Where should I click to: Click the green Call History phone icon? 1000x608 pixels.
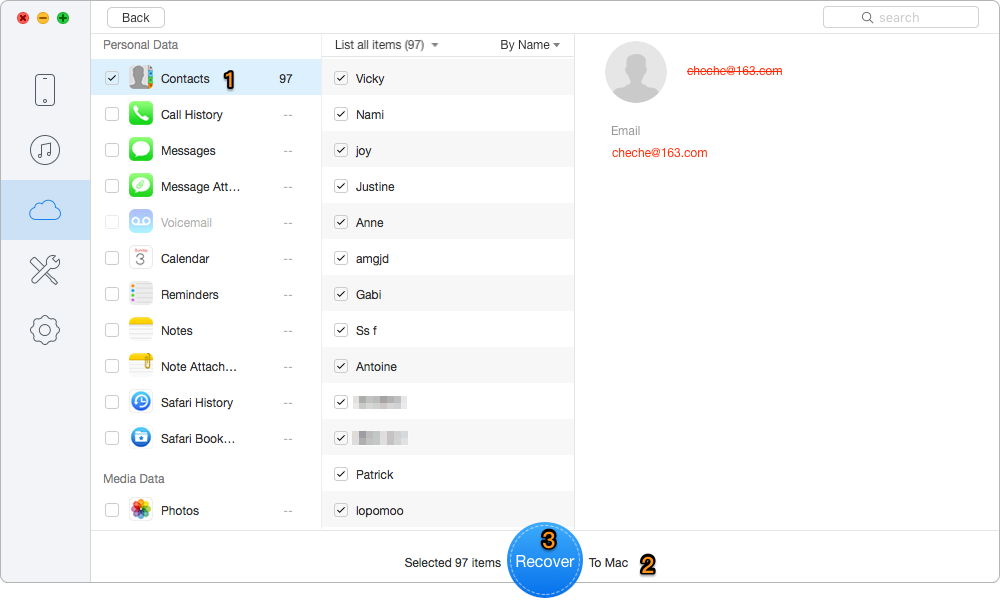(141, 114)
